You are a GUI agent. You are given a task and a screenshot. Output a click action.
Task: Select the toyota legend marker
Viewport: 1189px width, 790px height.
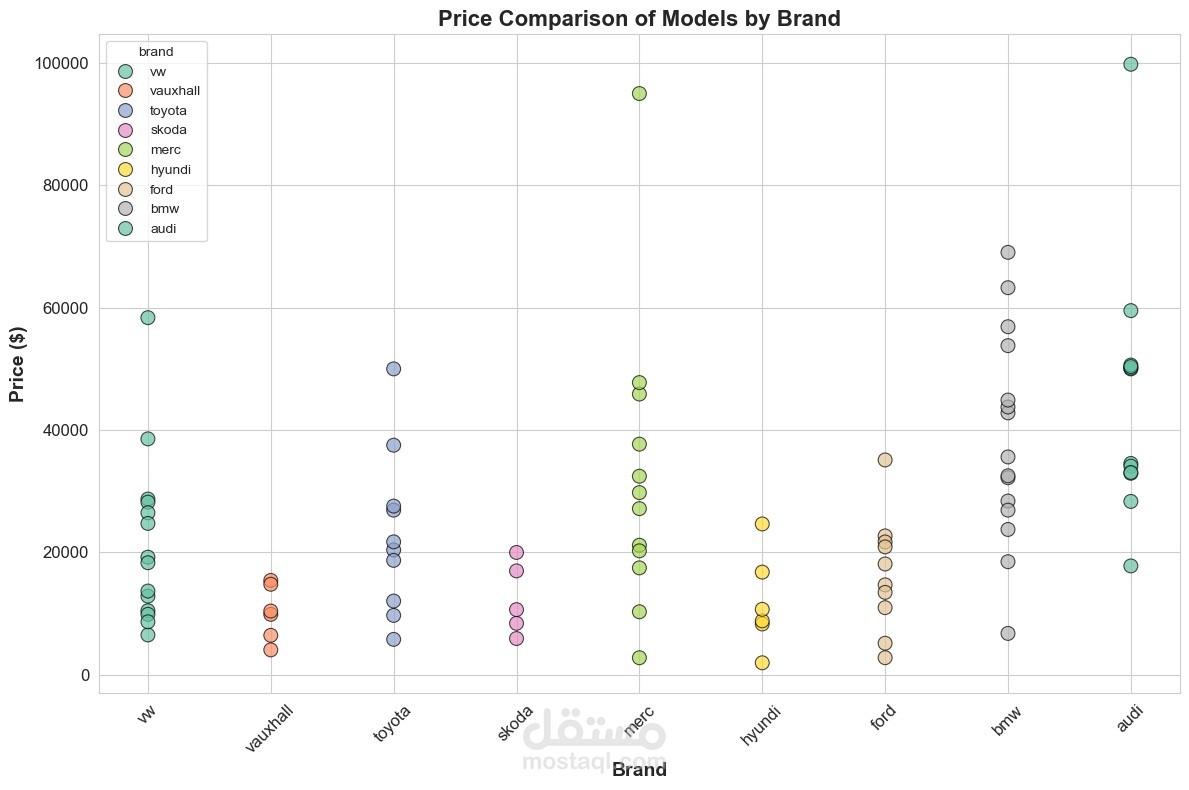tap(125, 110)
